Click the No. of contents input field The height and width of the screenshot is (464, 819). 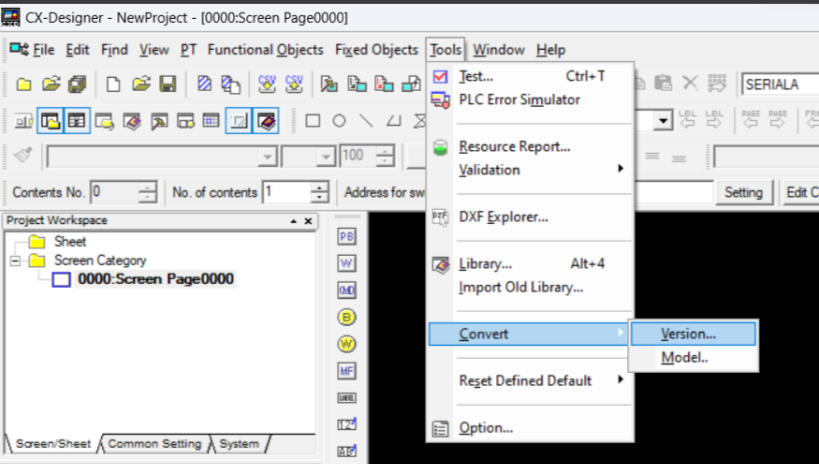pyautogui.click(x=287, y=192)
